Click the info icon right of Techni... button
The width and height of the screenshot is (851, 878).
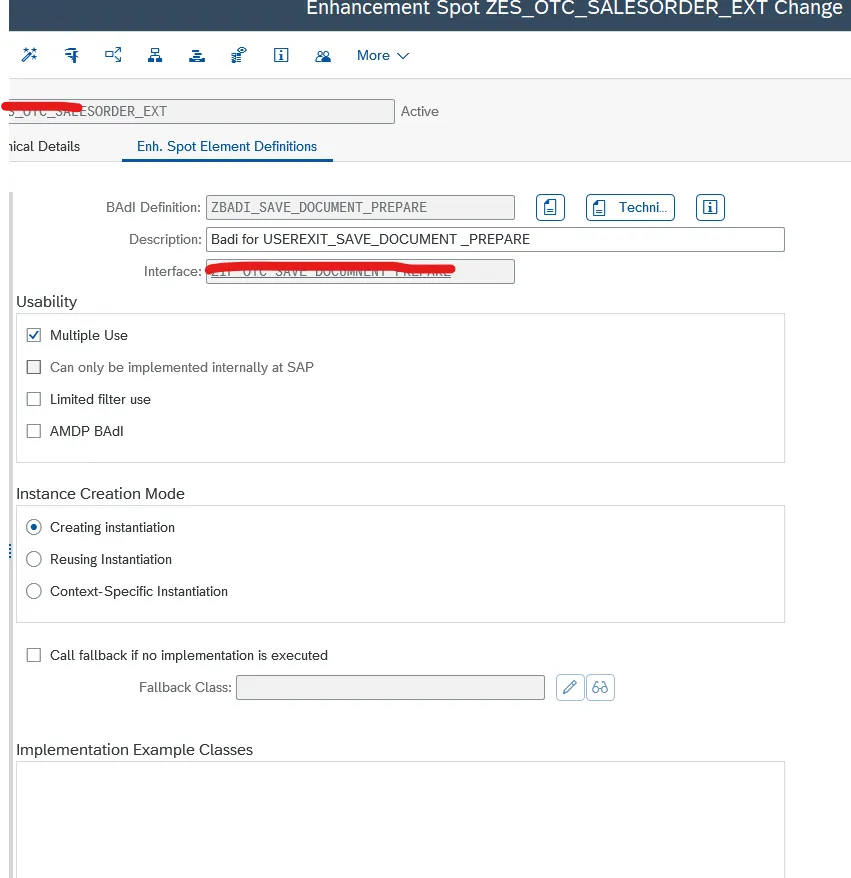[x=711, y=207]
